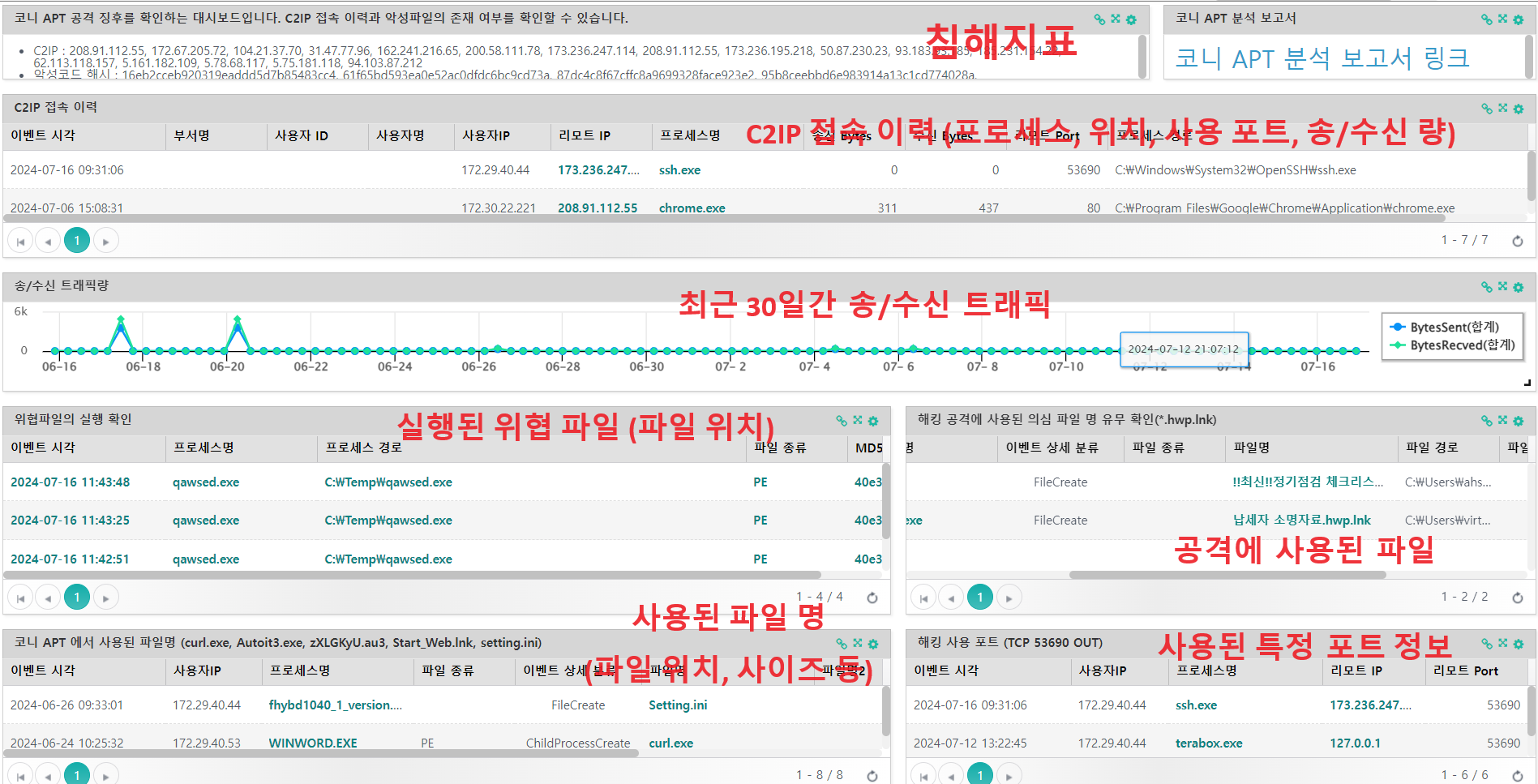Go to next page in C2IP 접속 이력 pager

(x=106, y=241)
